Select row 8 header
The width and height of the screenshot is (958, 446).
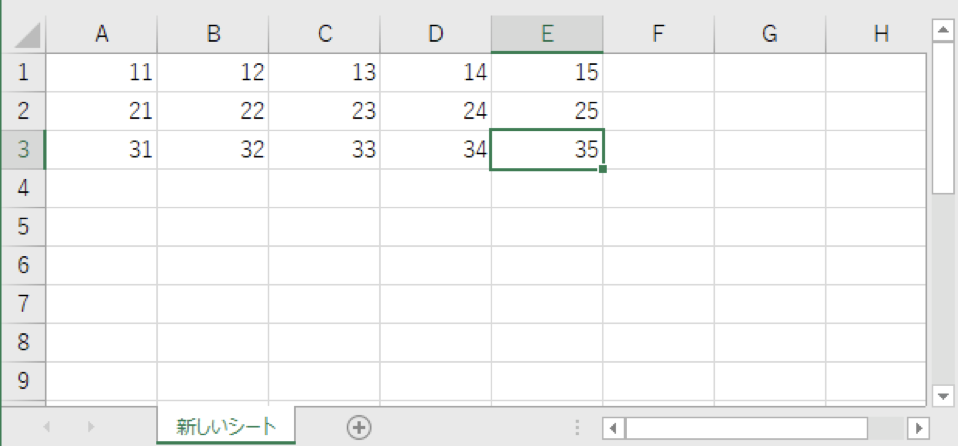pos(23,342)
